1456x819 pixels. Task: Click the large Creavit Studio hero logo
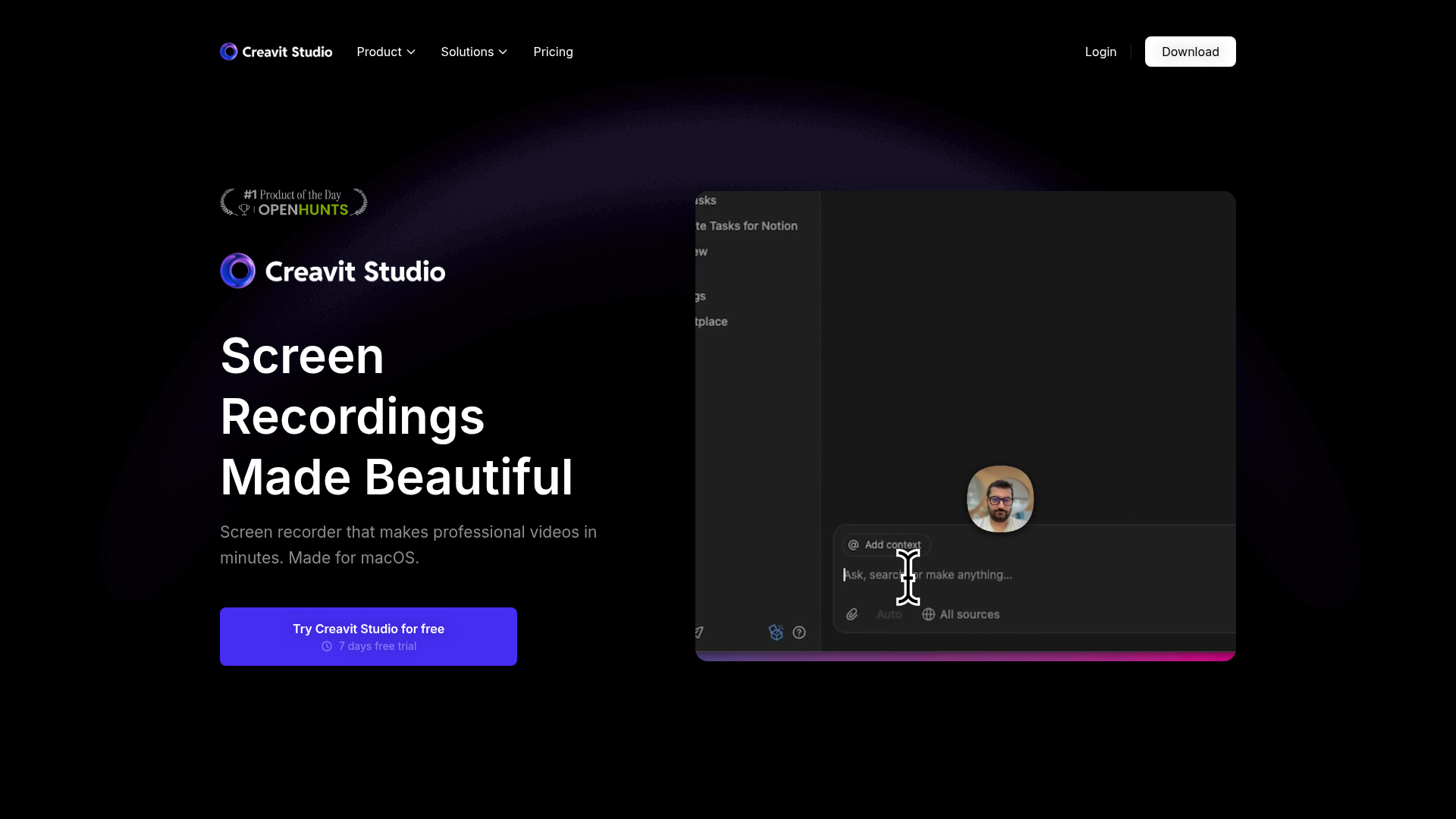[x=332, y=270]
